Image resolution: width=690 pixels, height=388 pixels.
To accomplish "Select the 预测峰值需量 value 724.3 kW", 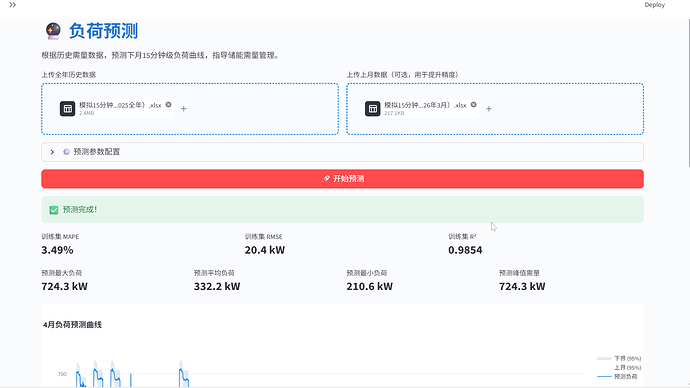I will point(522,286).
